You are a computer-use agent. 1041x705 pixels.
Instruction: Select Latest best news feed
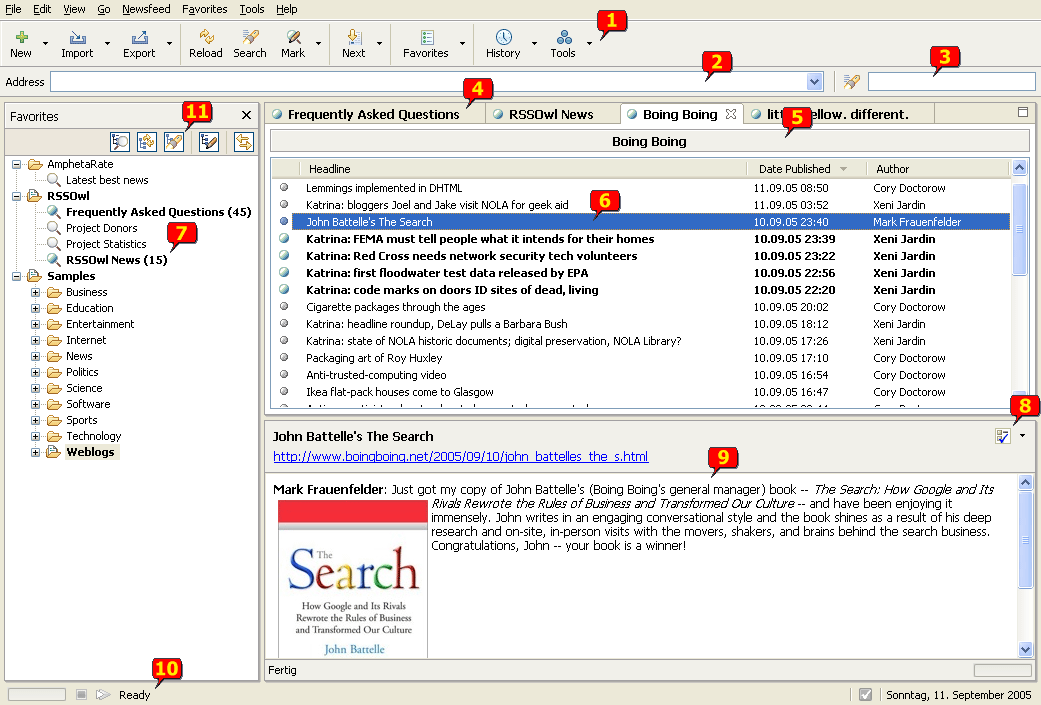click(107, 180)
